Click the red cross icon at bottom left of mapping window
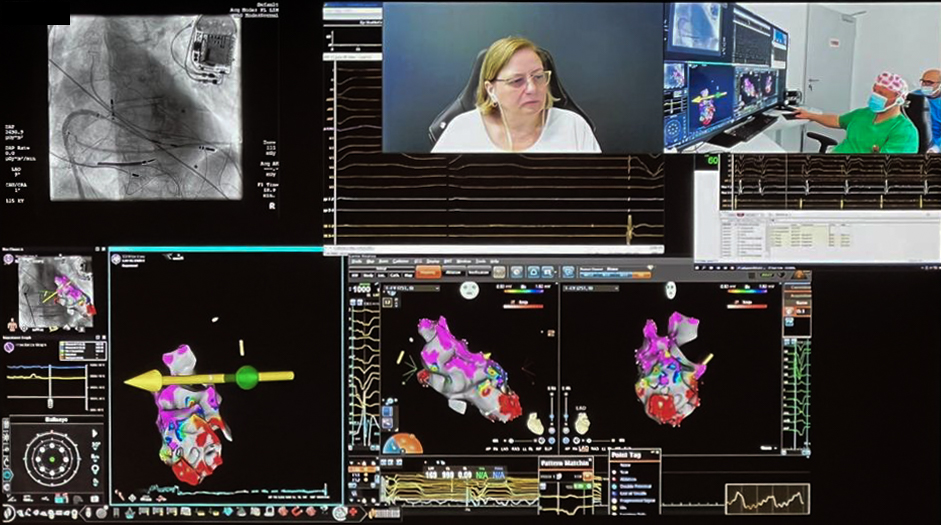The width and height of the screenshot is (941, 525). point(354,512)
